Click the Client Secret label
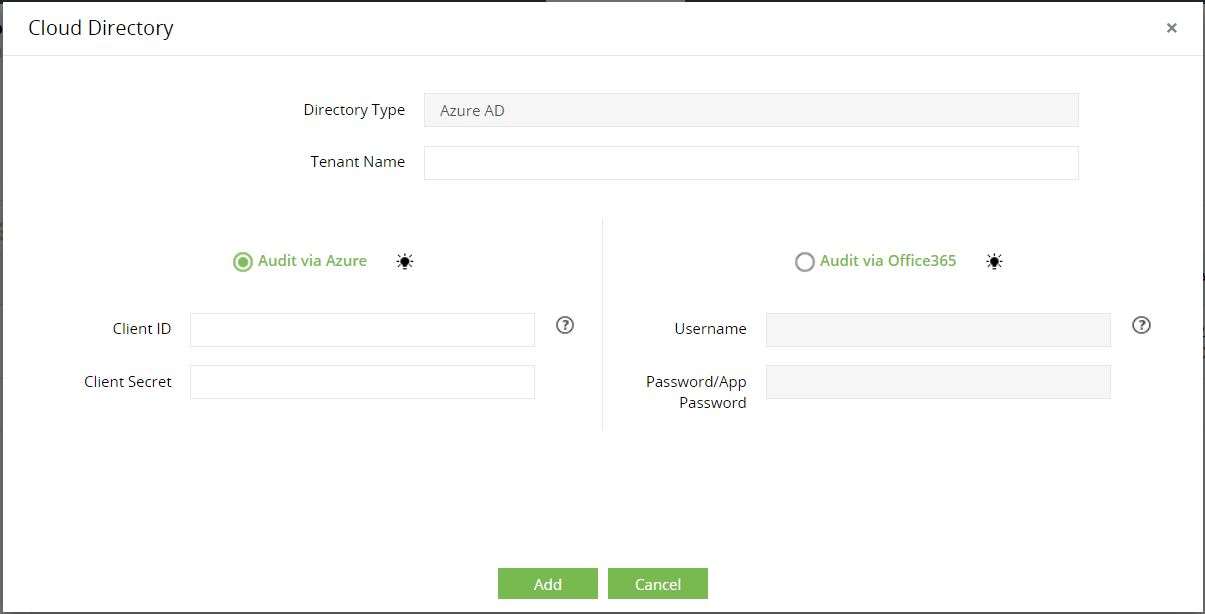The height and width of the screenshot is (614, 1205). (x=128, y=382)
